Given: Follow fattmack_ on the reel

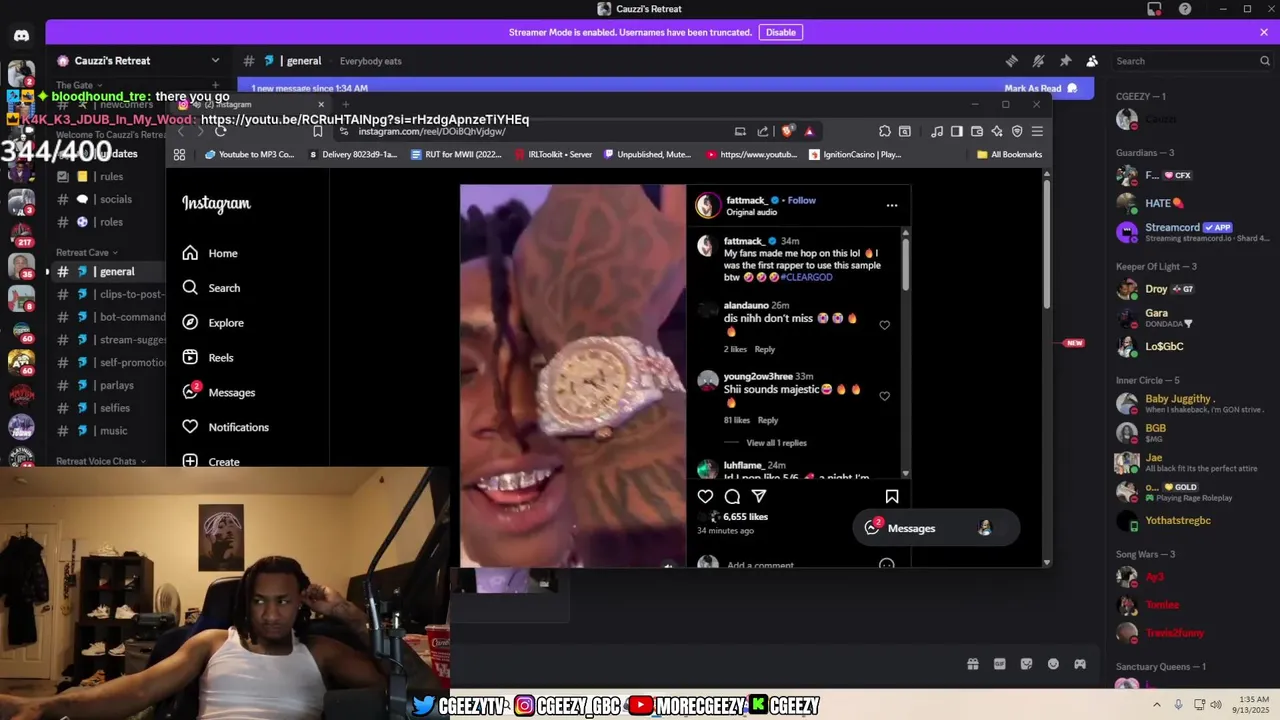Looking at the screenshot, I should [802, 200].
